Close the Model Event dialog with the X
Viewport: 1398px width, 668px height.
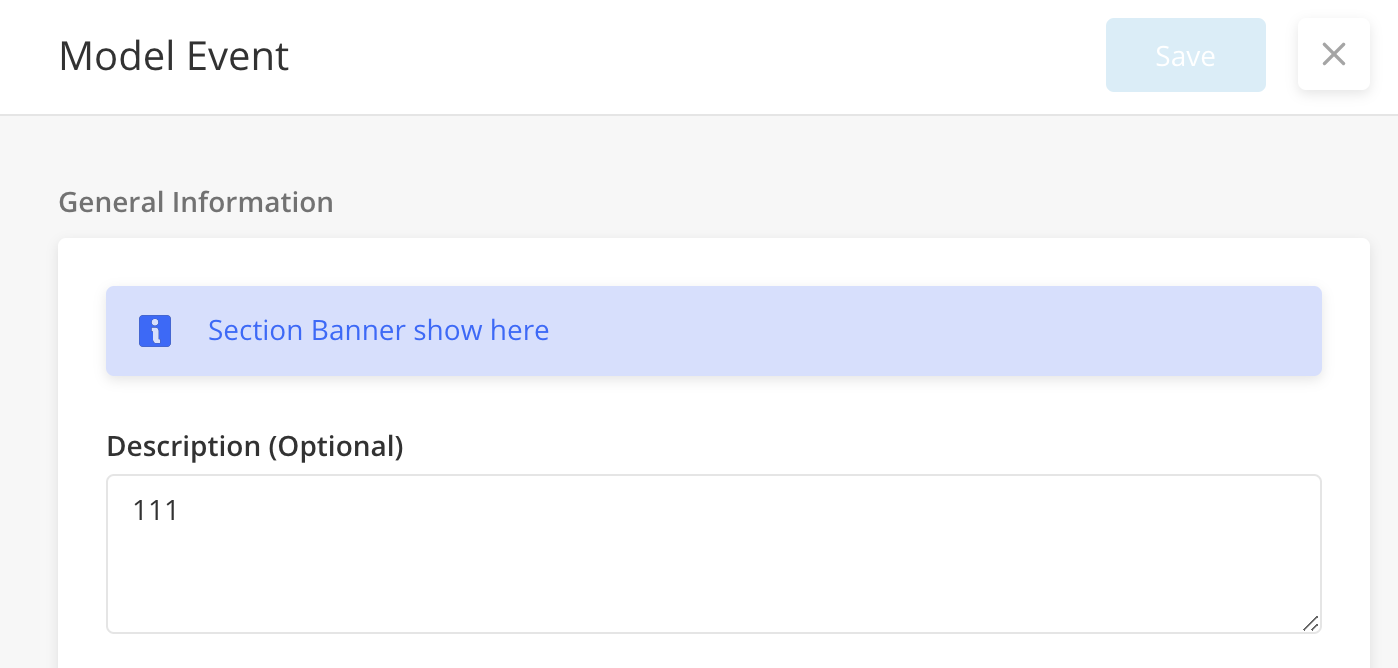click(x=1333, y=54)
